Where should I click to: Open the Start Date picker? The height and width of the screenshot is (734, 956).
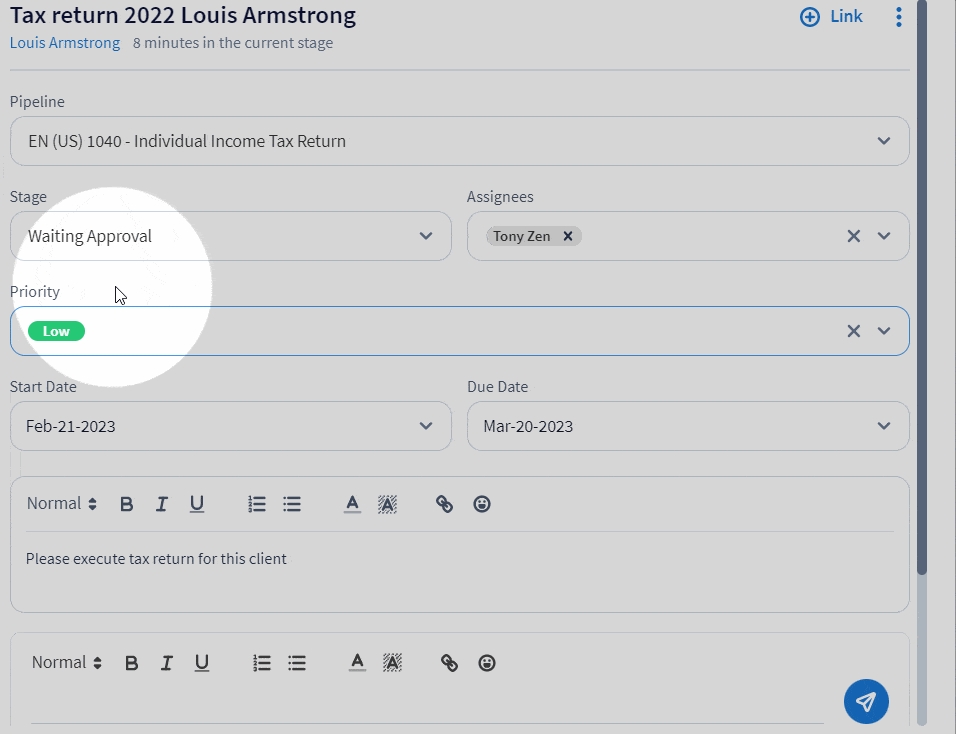click(x=425, y=426)
